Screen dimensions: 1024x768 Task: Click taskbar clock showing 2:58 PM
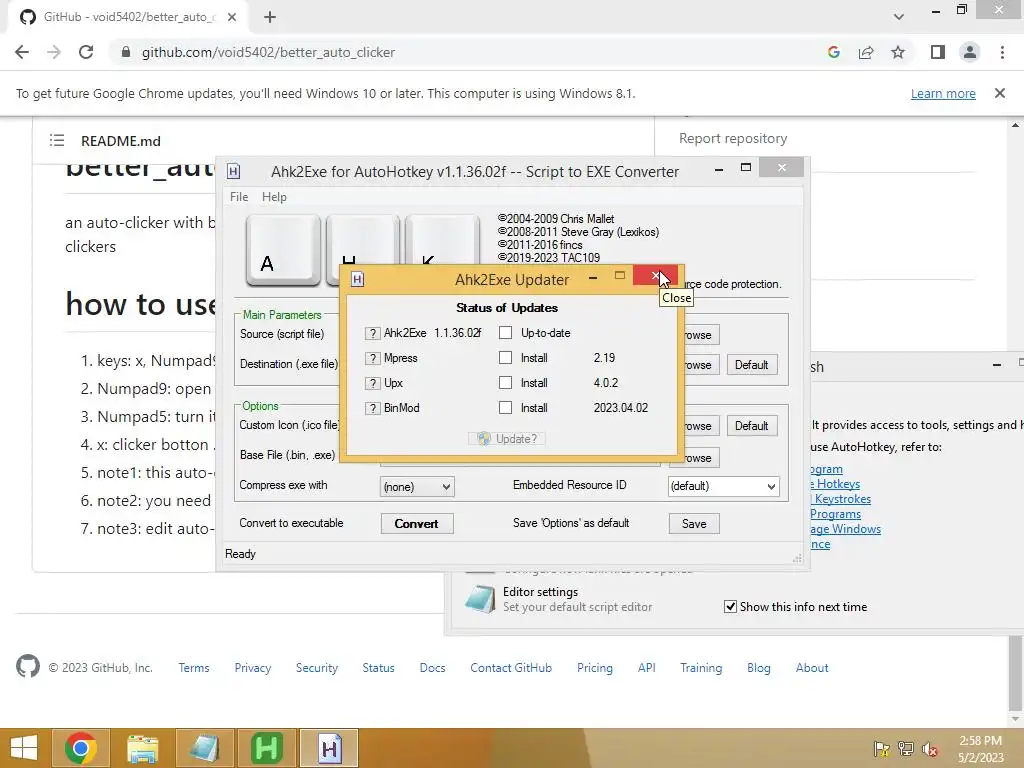[x=980, y=749]
